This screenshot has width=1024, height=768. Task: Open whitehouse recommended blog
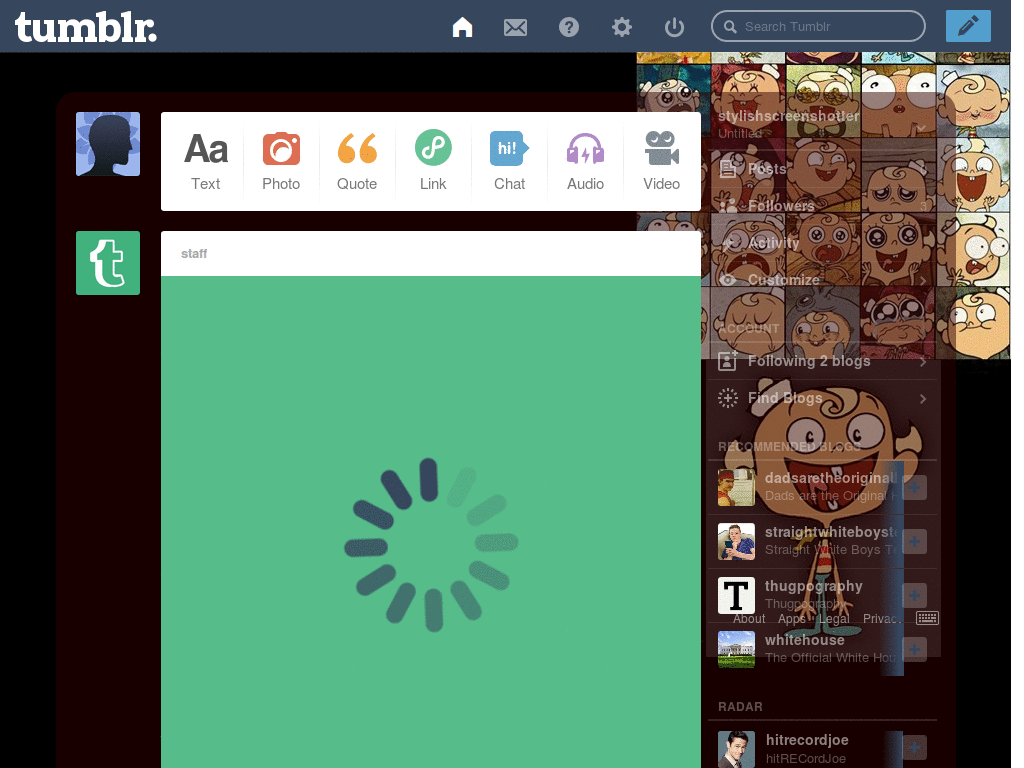[805, 641]
